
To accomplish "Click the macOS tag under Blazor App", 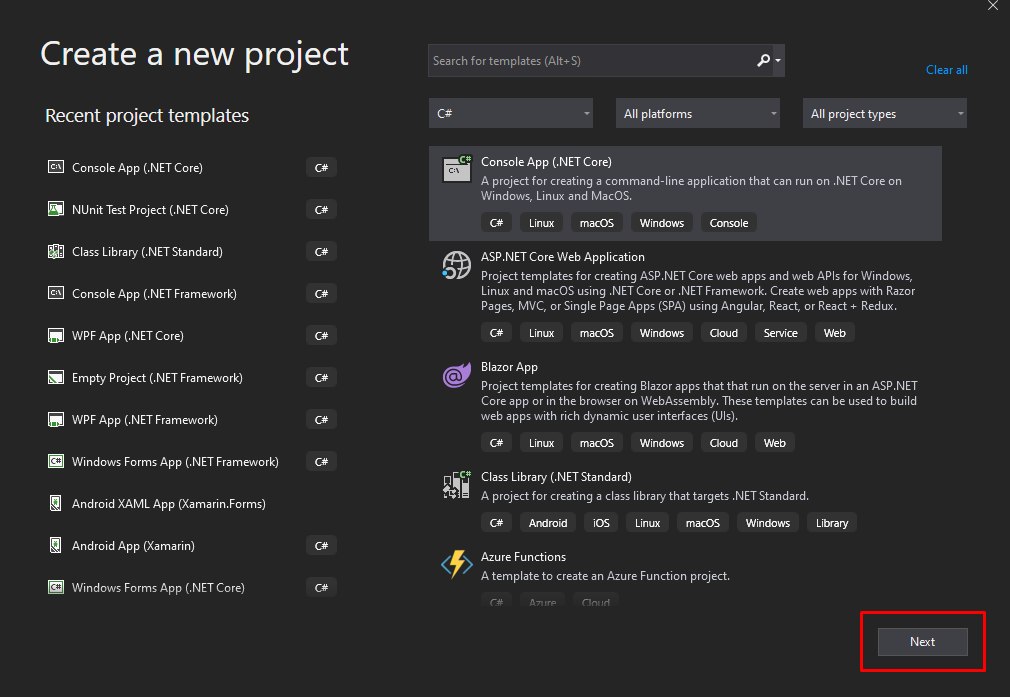I will click(596, 443).
